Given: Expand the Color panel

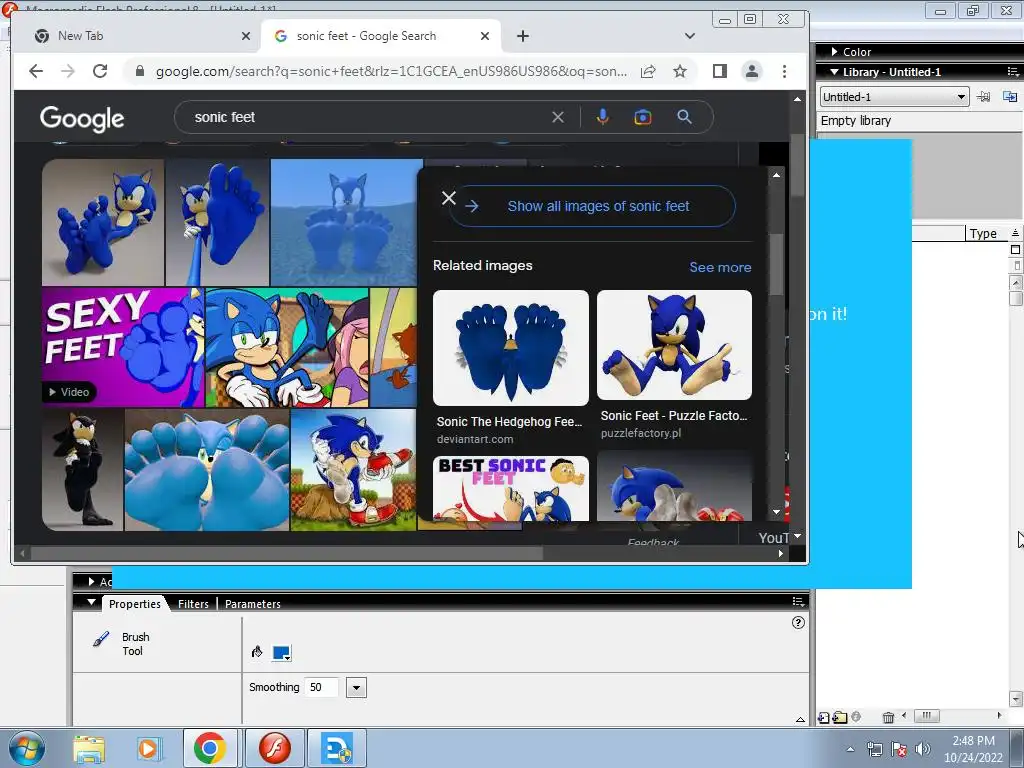Looking at the screenshot, I should 835,52.
